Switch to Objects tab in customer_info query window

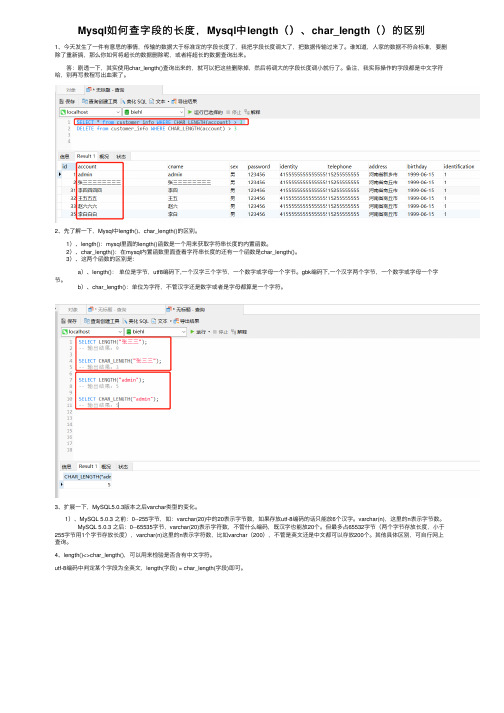(71, 90)
